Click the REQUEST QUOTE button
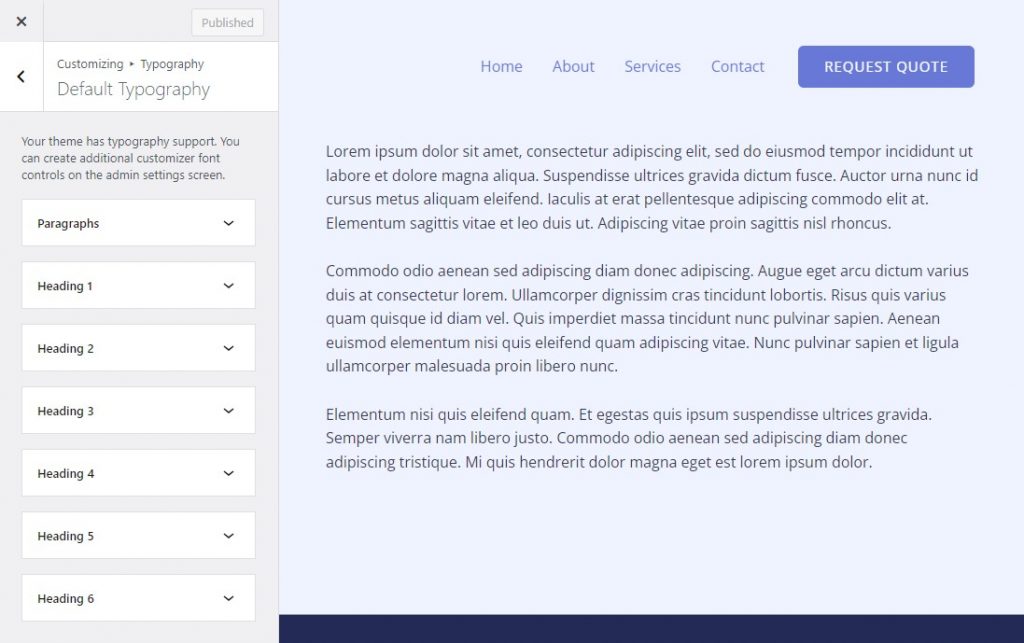Viewport: 1024px width, 643px height. [885, 66]
